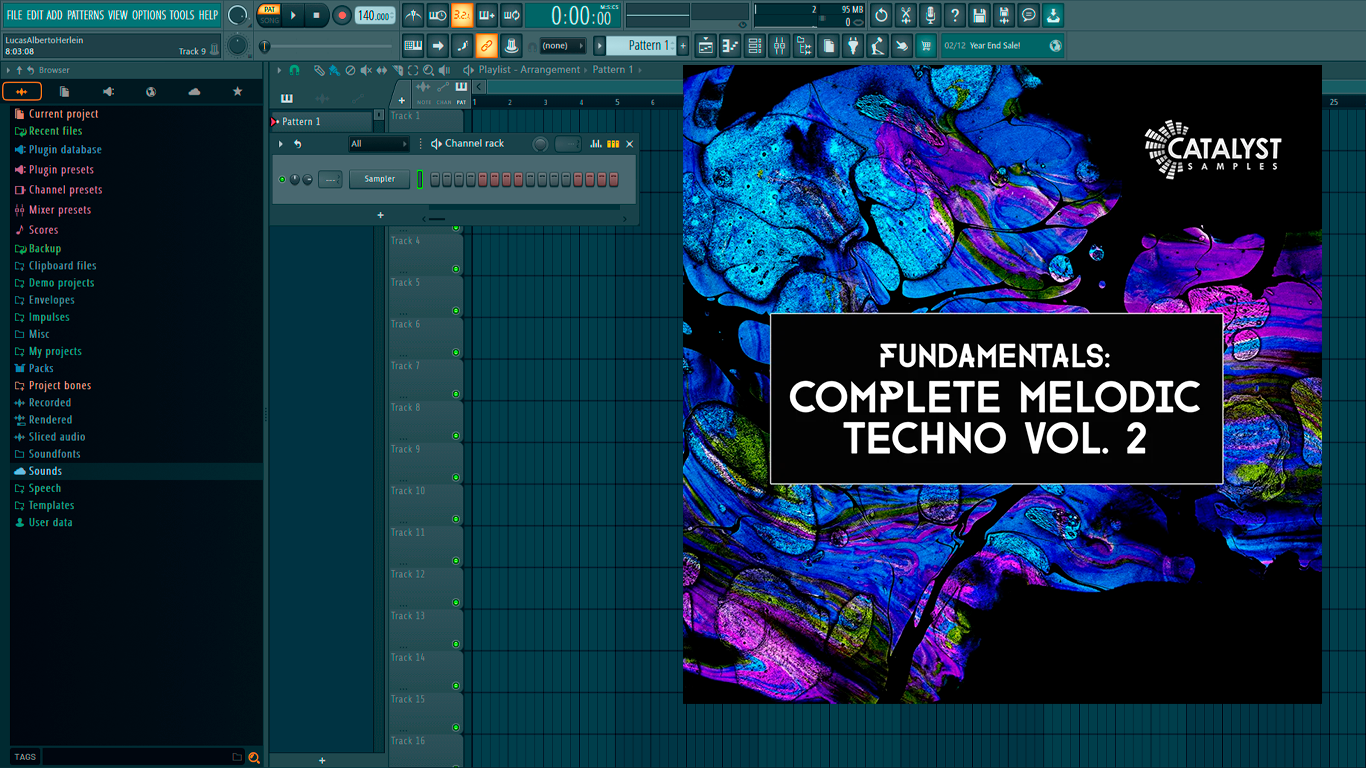Viewport: 1366px width, 768px height.
Task: Toggle the wait-for-input icon
Action: coord(438,15)
